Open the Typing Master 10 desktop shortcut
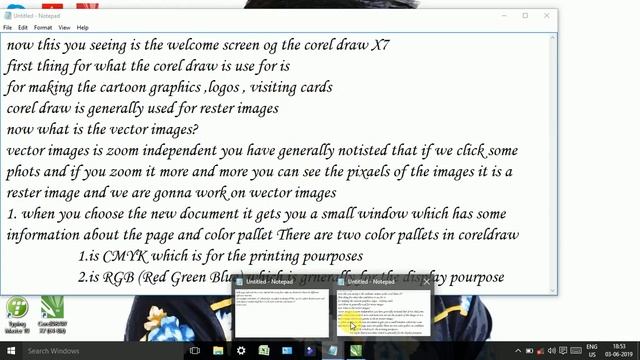Viewport: 640px width, 360px height. (17, 315)
